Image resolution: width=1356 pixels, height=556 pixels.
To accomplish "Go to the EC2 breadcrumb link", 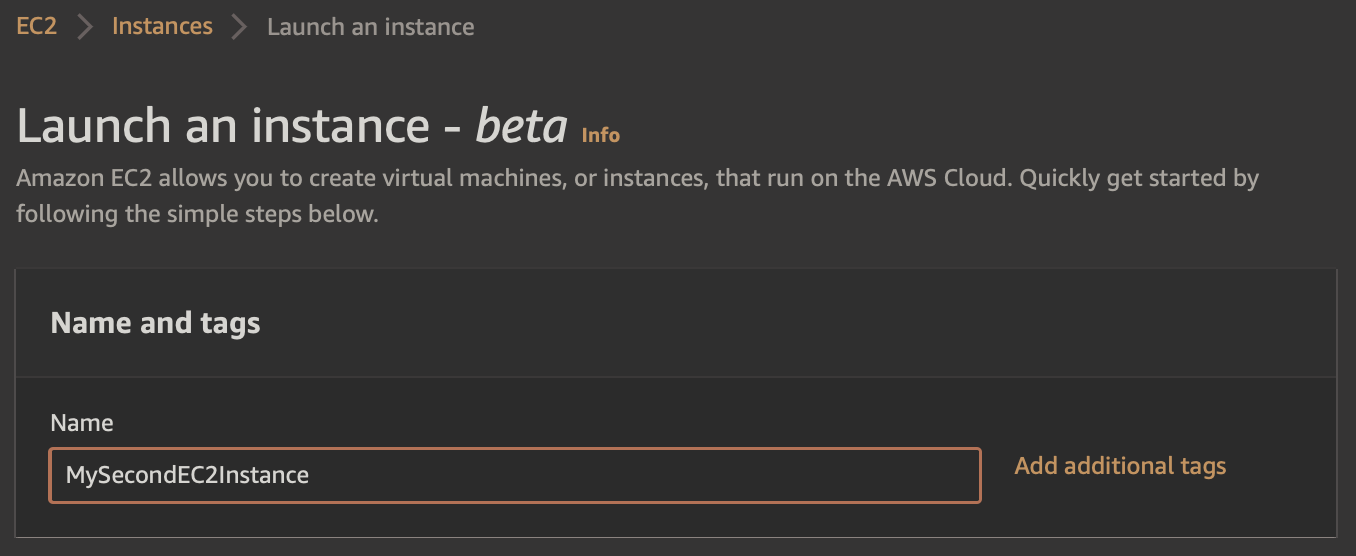I will (37, 26).
